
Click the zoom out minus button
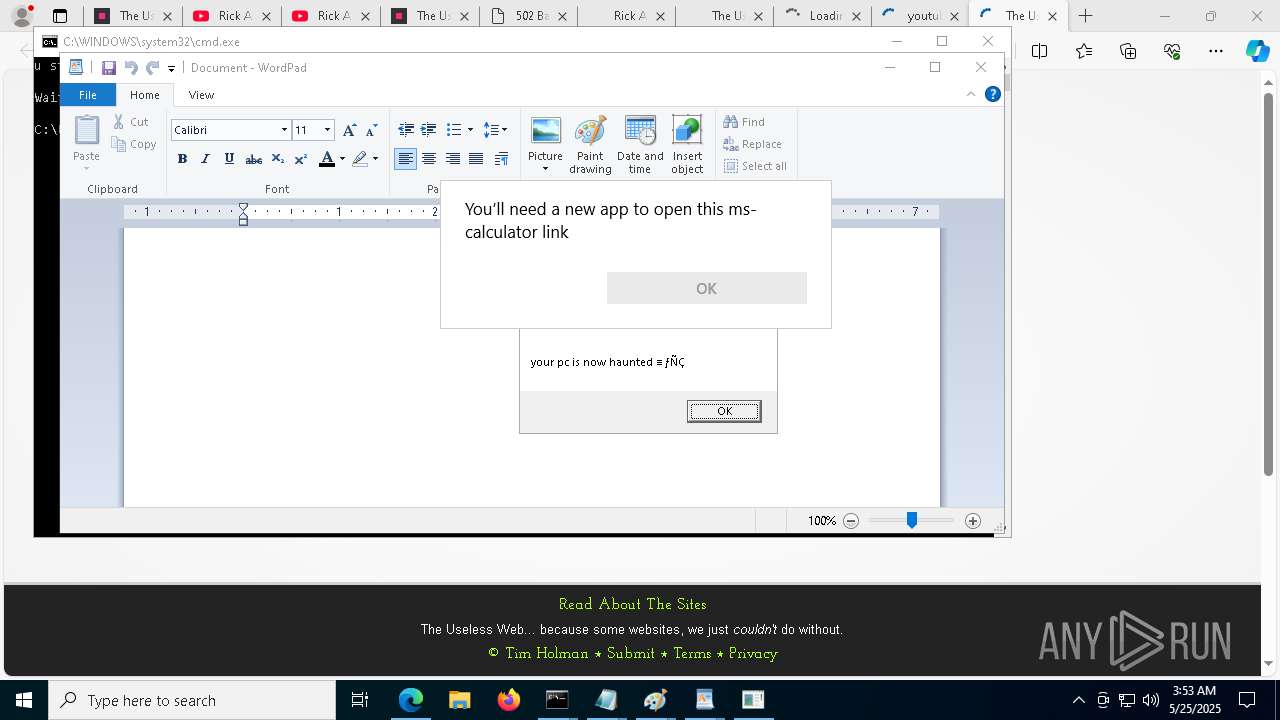pyautogui.click(x=851, y=521)
